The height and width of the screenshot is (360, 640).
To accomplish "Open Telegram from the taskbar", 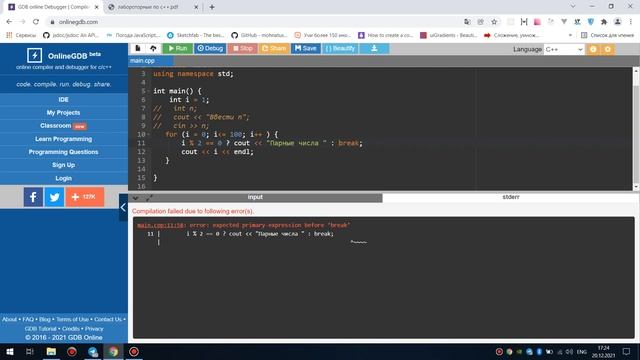I will coord(93,351).
